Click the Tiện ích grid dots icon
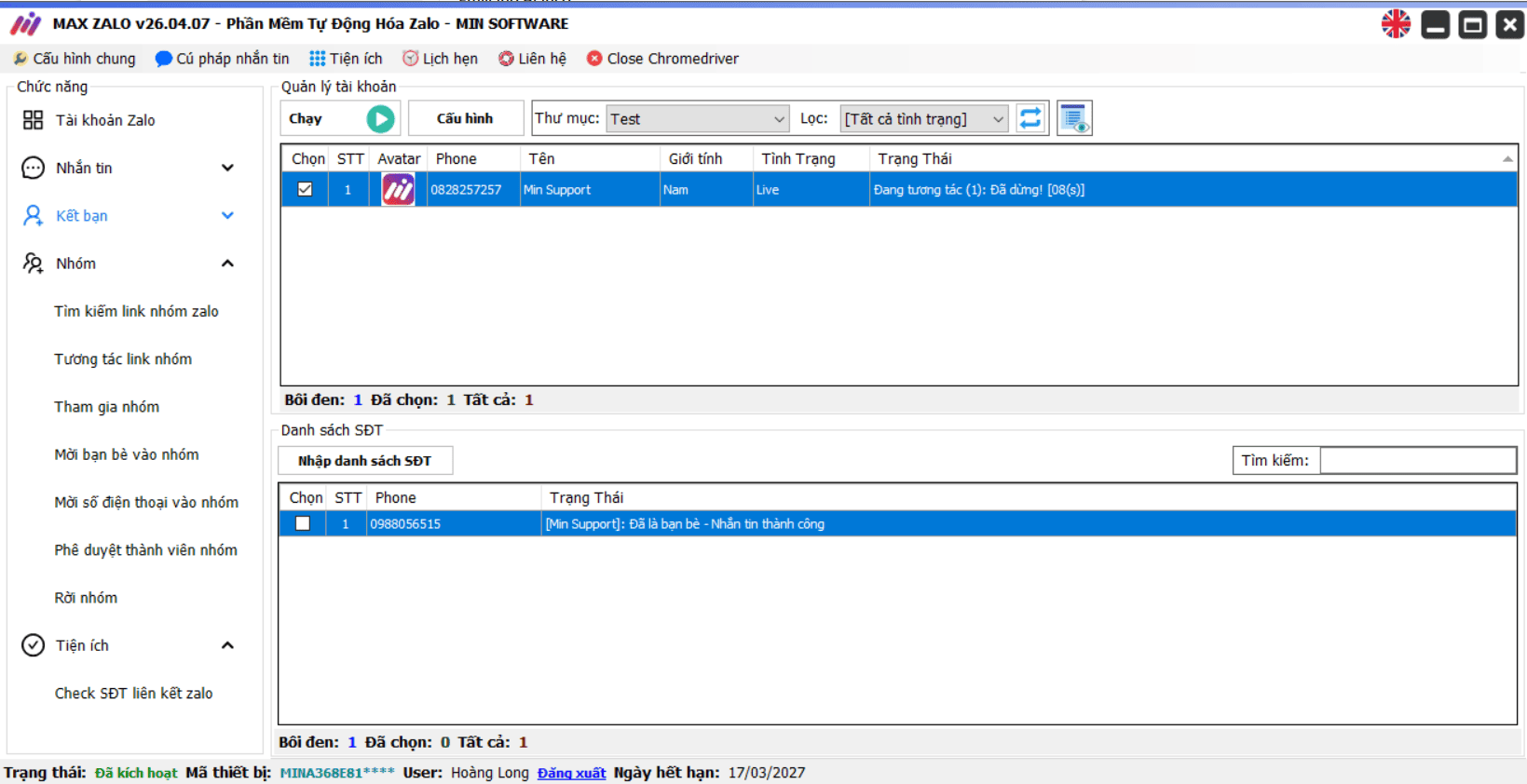 click(x=318, y=59)
